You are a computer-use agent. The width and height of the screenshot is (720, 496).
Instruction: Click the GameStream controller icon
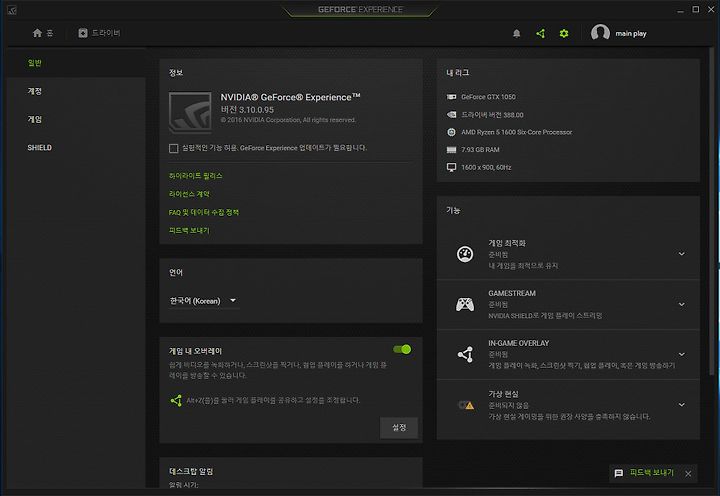pos(465,304)
